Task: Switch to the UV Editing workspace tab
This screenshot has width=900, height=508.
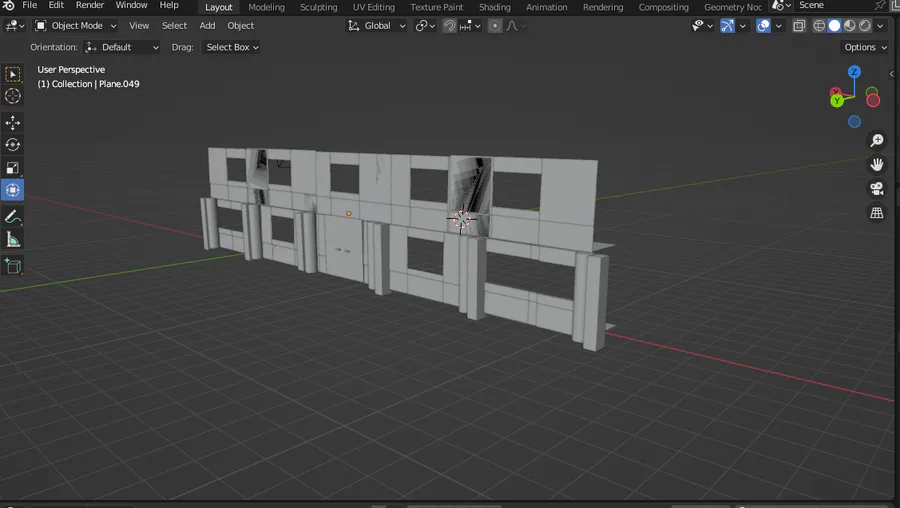Action: coord(374,7)
